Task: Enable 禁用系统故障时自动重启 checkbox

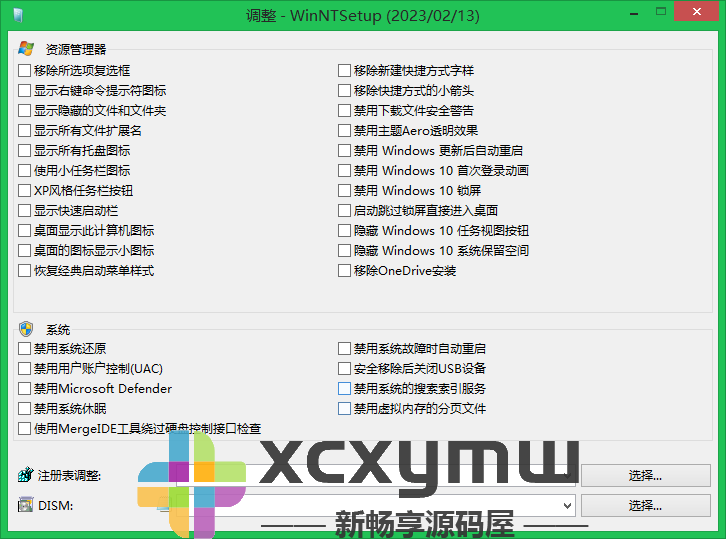Action: (x=344, y=348)
